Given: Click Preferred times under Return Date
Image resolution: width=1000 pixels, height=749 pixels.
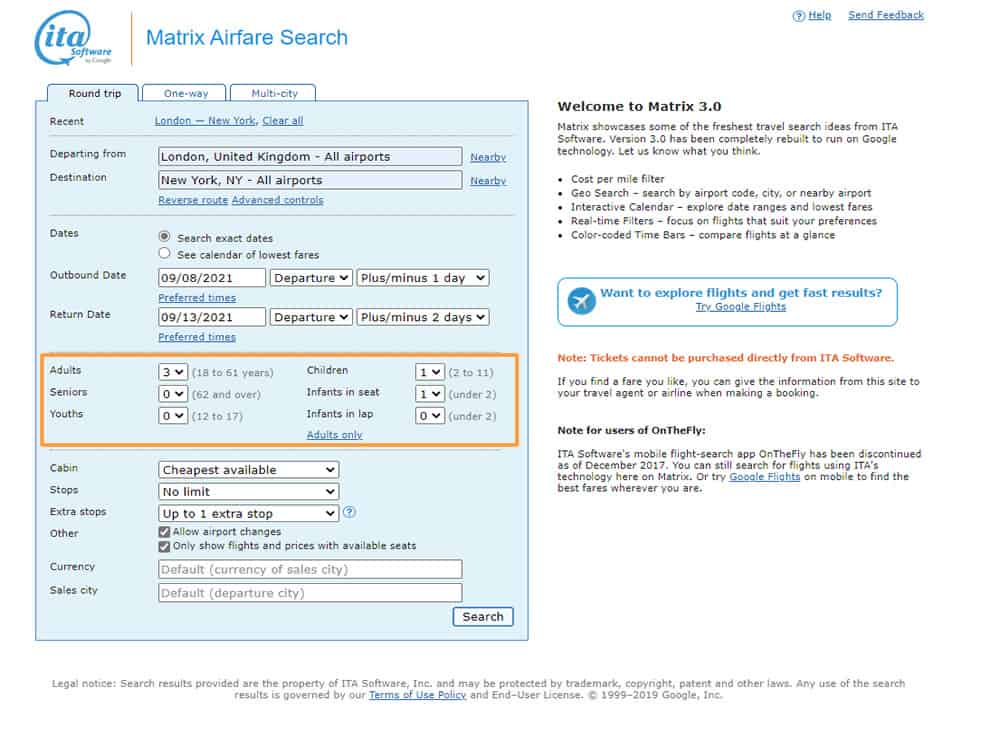Looking at the screenshot, I should pyautogui.click(x=197, y=337).
